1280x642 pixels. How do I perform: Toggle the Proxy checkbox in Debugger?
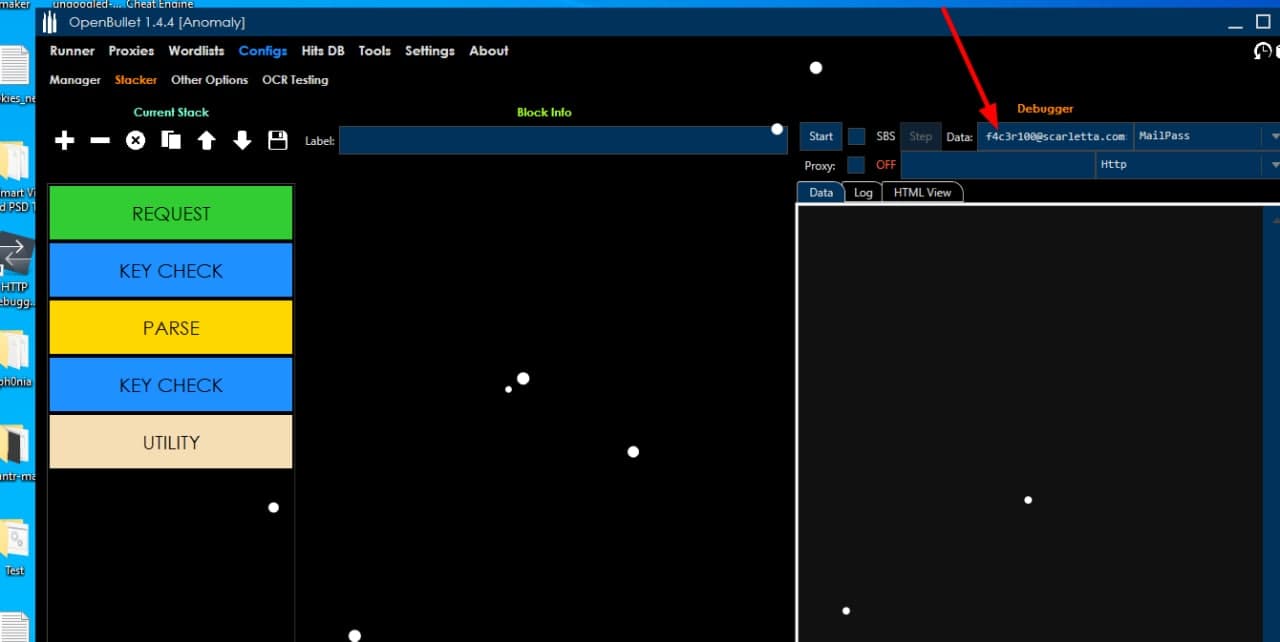856,165
